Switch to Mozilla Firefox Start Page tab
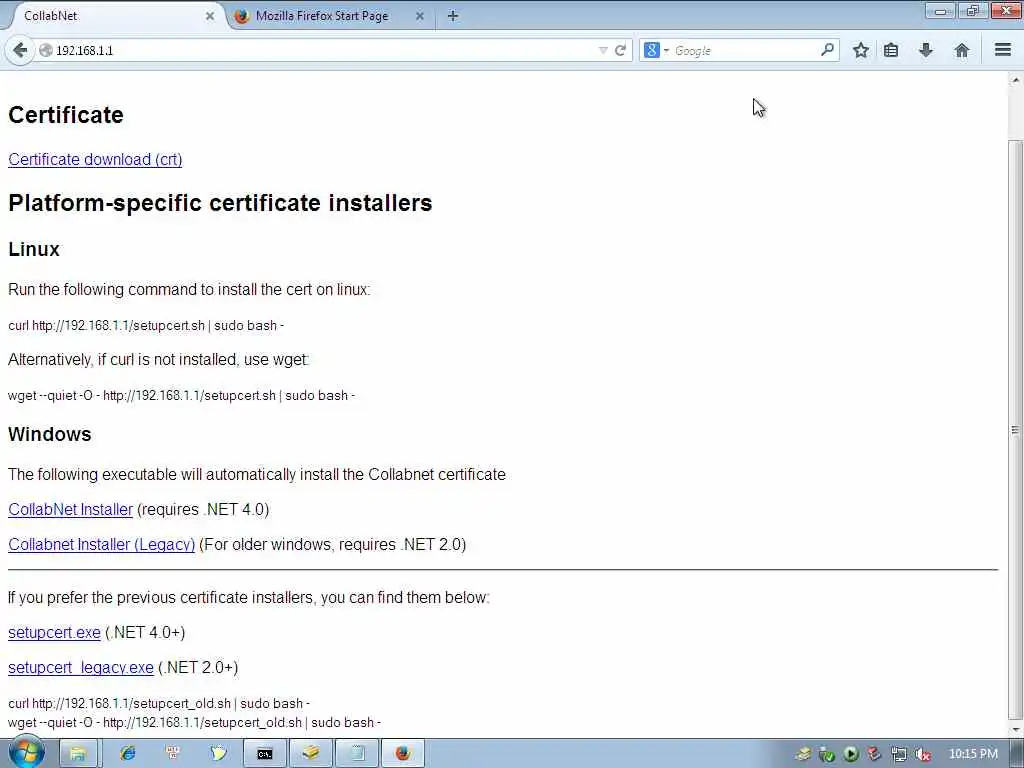This screenshot has width=1024, height=768. pos(330,16)
